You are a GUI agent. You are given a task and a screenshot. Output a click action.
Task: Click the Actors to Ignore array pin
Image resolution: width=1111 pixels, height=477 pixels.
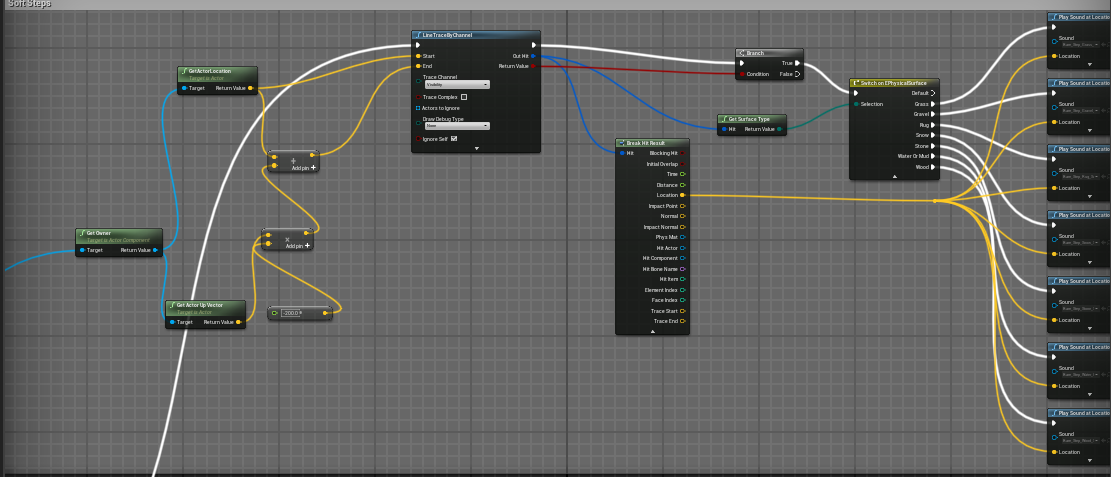click(418, 108)
